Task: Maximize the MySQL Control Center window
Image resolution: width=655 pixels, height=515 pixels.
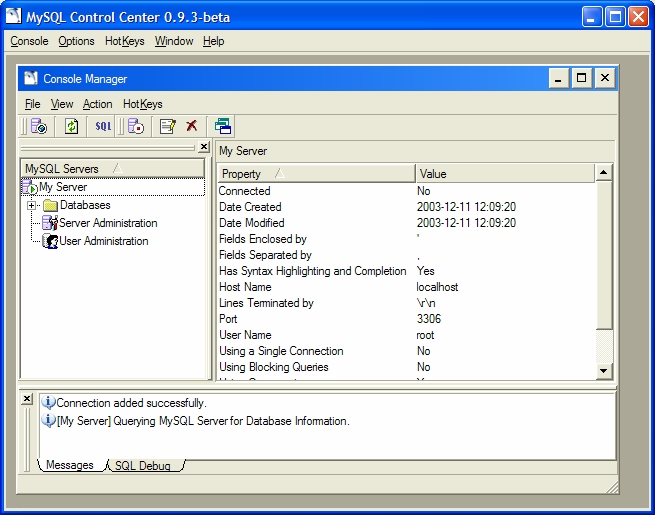Action: pyautogui.click(x=615, y=17)
